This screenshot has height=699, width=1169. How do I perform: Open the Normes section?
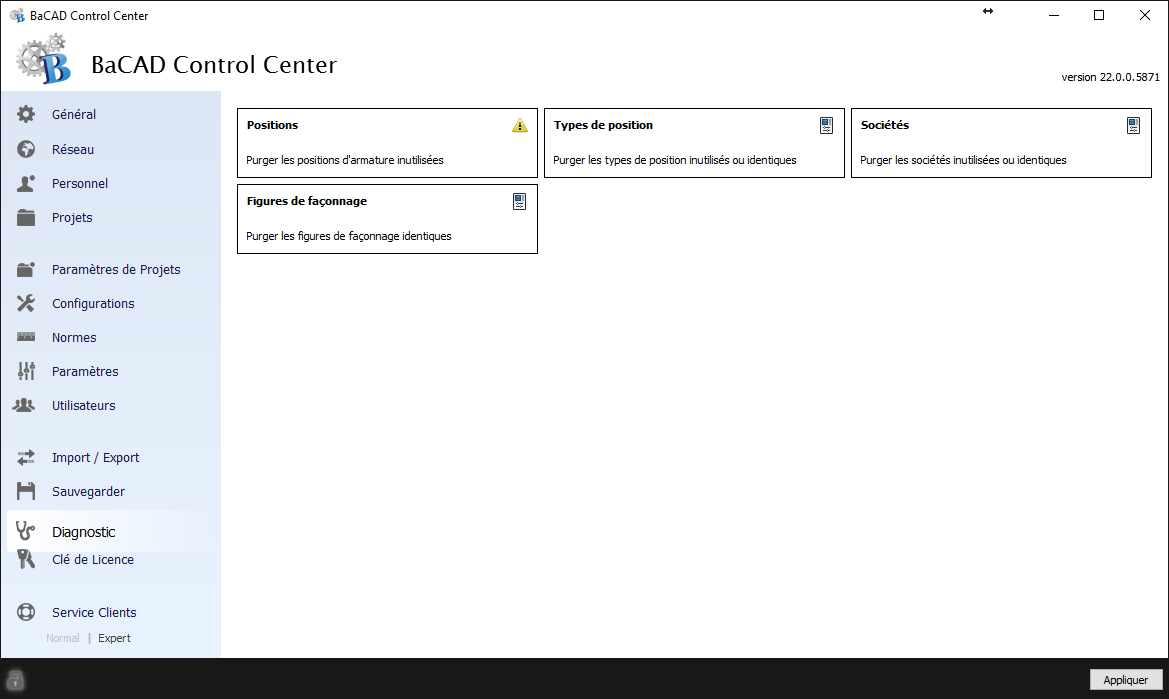pyautogui.click(x=74, y=338)
